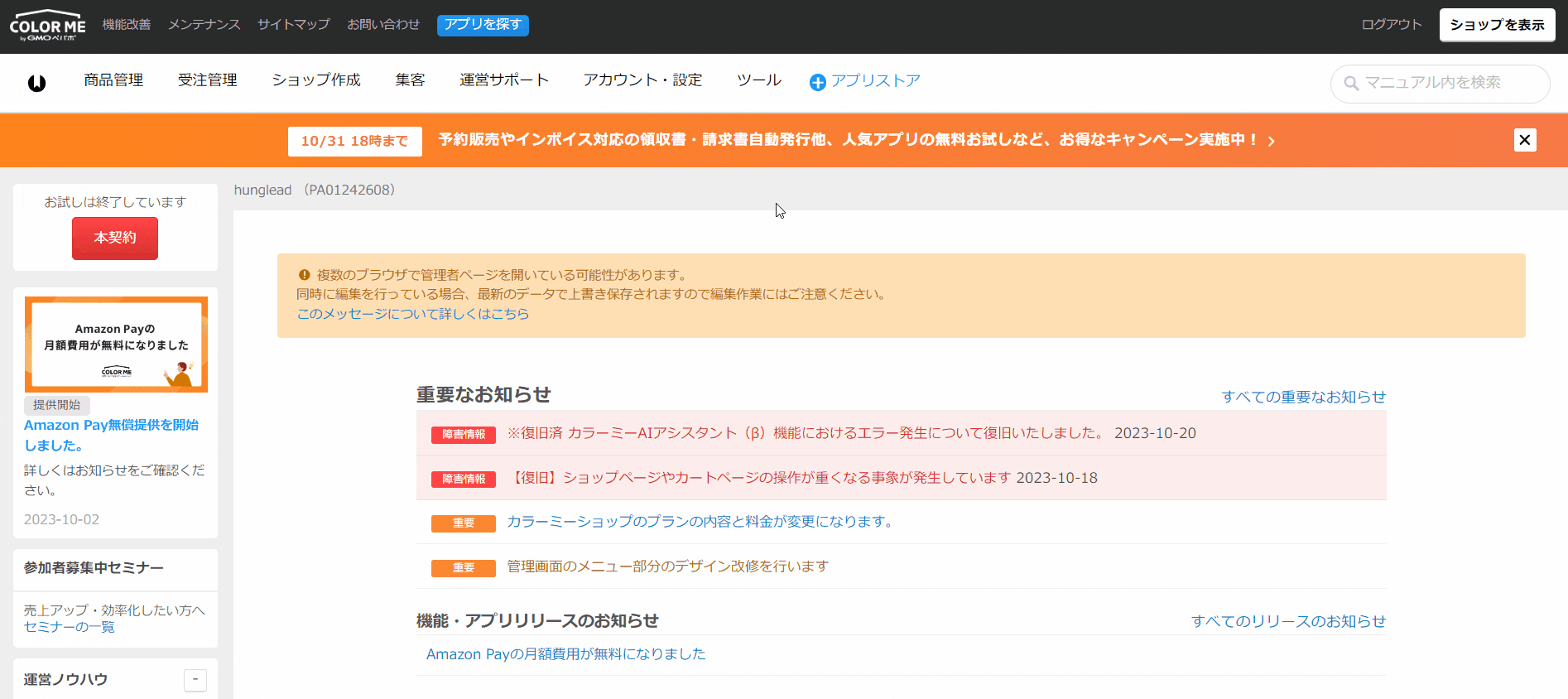Click the first red 障害情報 badge
Image resolution: width=1568 pixels, height=699 pixels.
(x=464, y=435)
